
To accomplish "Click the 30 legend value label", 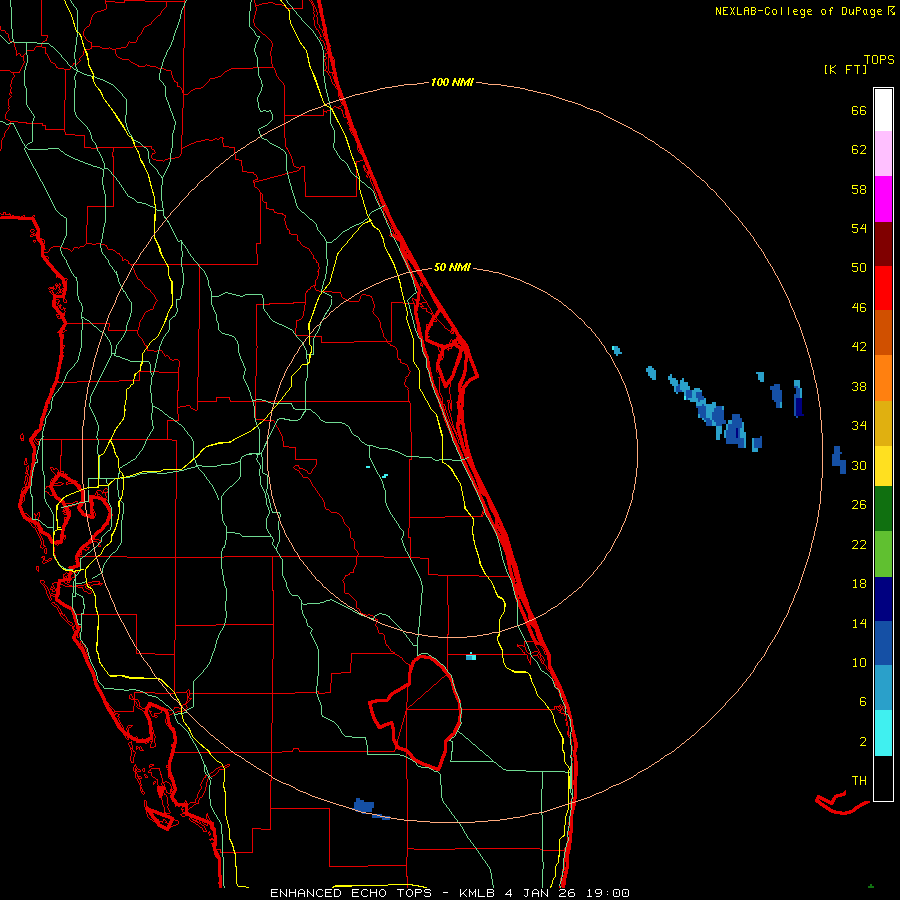I will coord(859,465).
